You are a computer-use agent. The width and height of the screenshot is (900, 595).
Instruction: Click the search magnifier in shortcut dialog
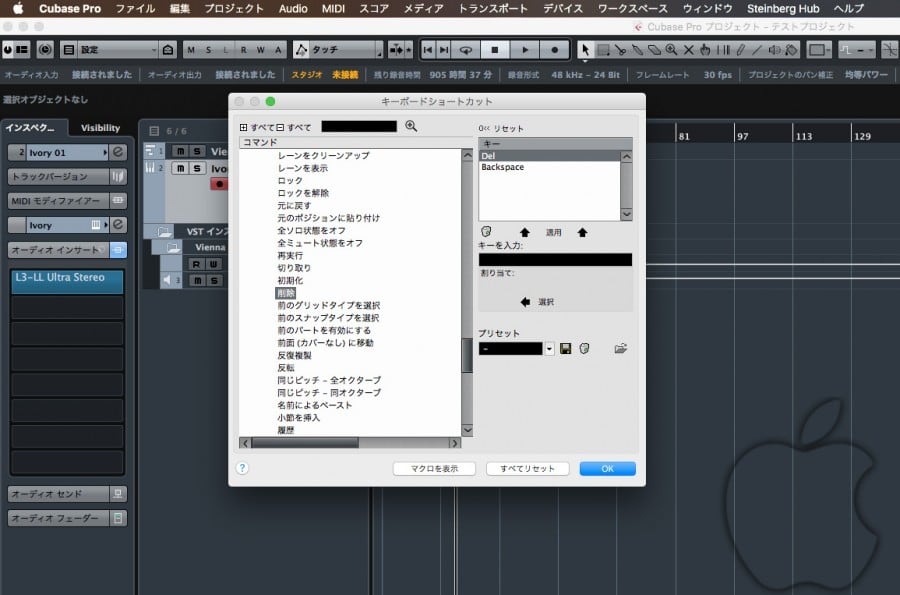tap(411, 126)
